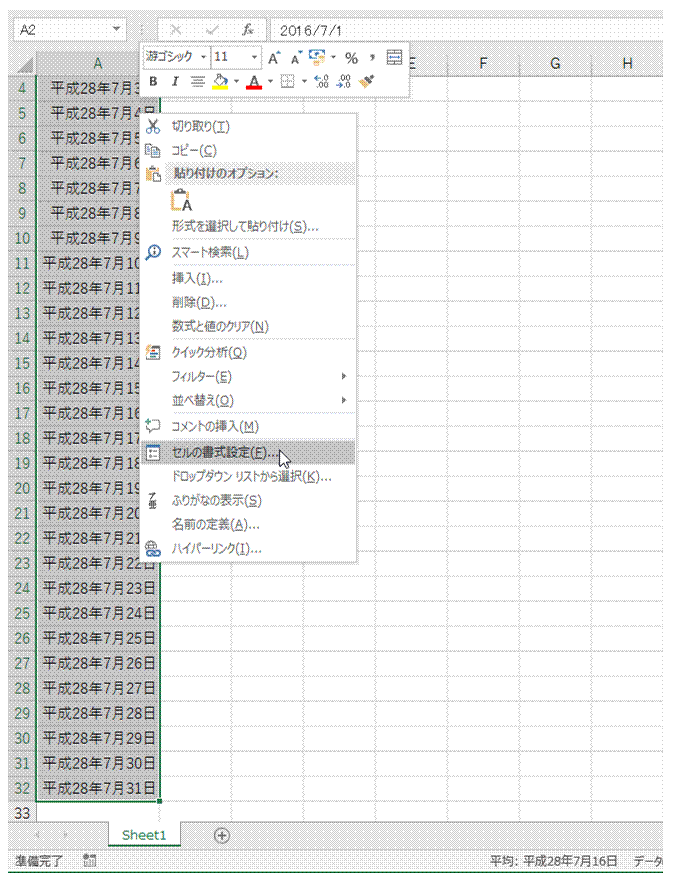Open the font size dropdown showing 11
This screenshot has width=698, height=881.
(x=237, y=57)
